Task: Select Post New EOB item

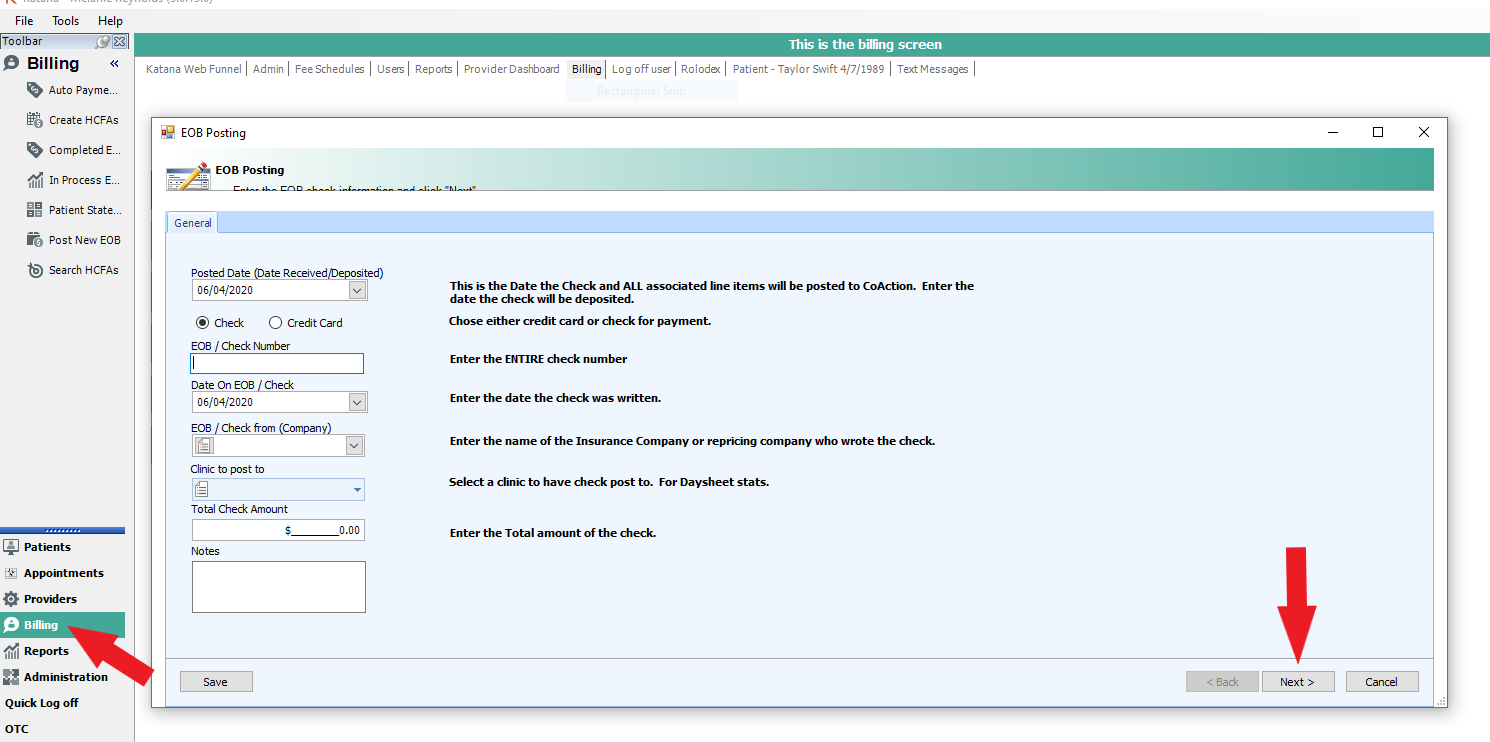Action: (x=72, y=240)
